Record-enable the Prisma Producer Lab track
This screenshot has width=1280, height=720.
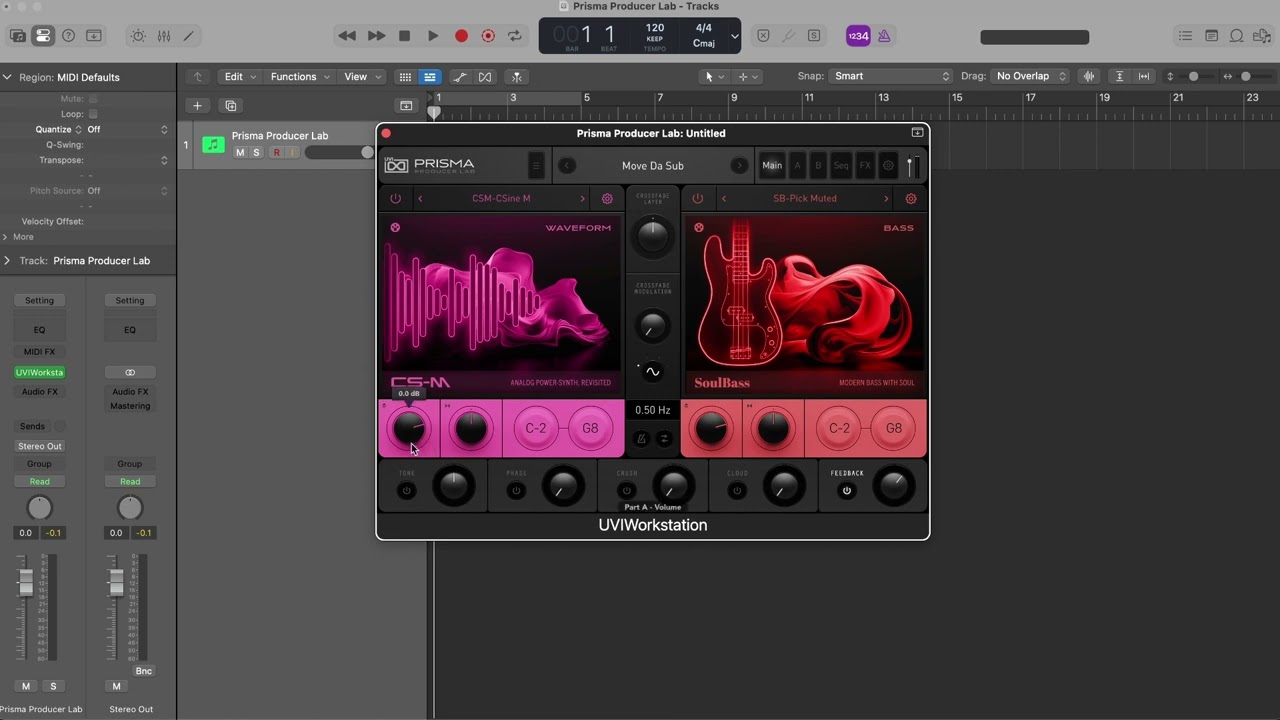277,153
